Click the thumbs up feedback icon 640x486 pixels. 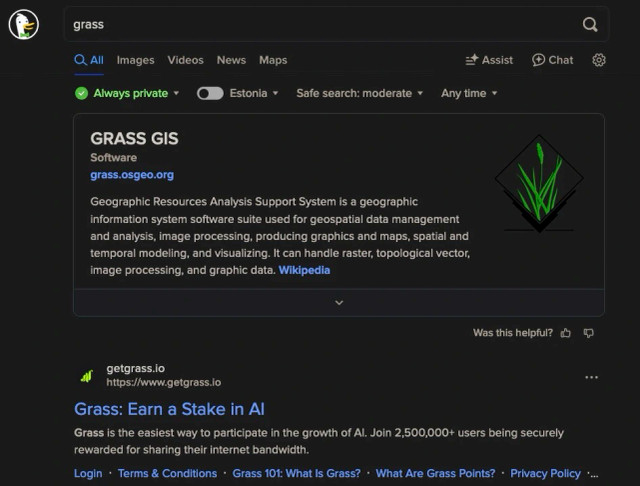[x=566, y=333]
